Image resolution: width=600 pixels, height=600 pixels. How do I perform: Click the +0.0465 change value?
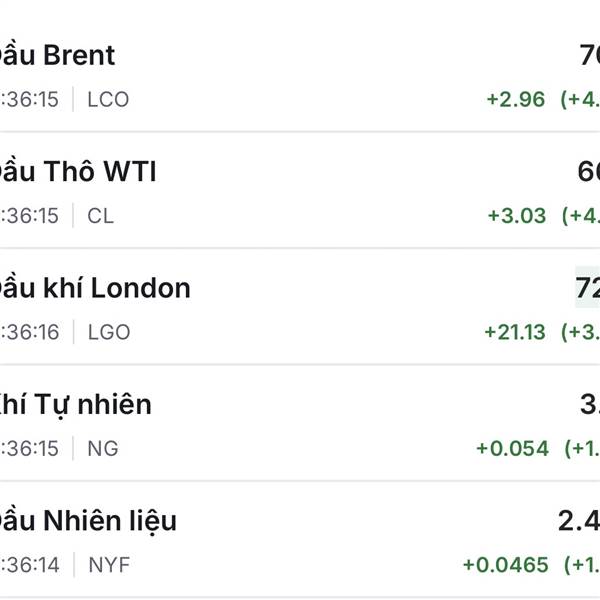(505, 565)
